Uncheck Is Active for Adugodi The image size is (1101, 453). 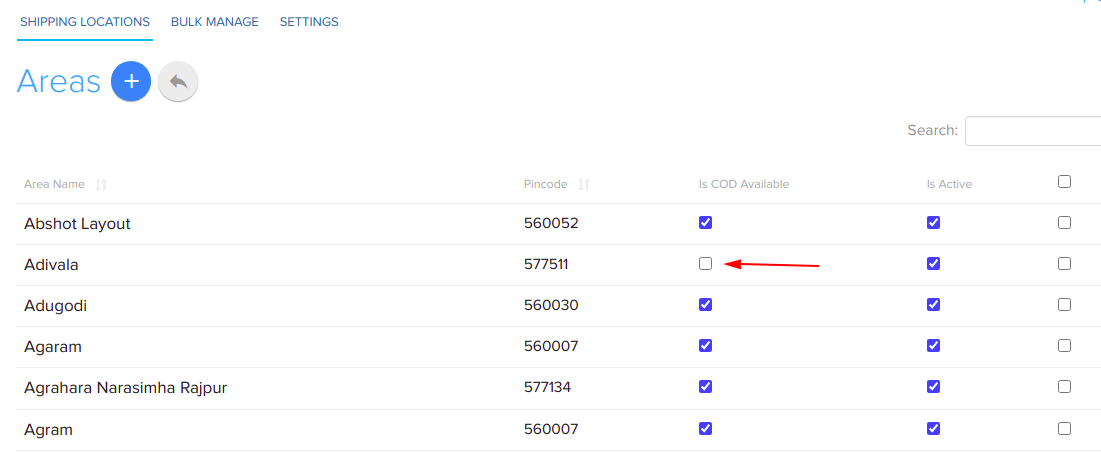[x=933, y=305]
